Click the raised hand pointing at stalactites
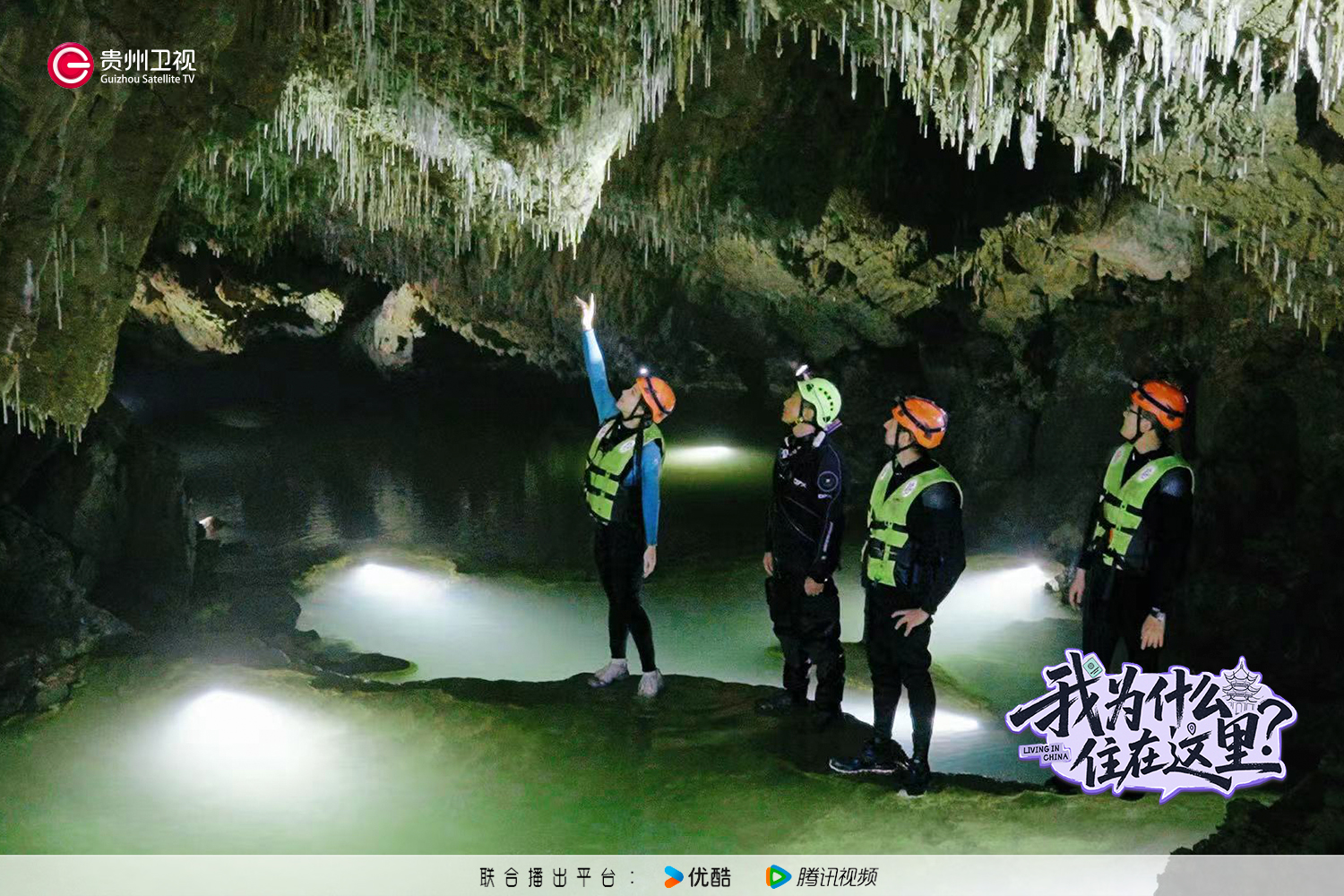1344x896 pixels. (587, 311)
